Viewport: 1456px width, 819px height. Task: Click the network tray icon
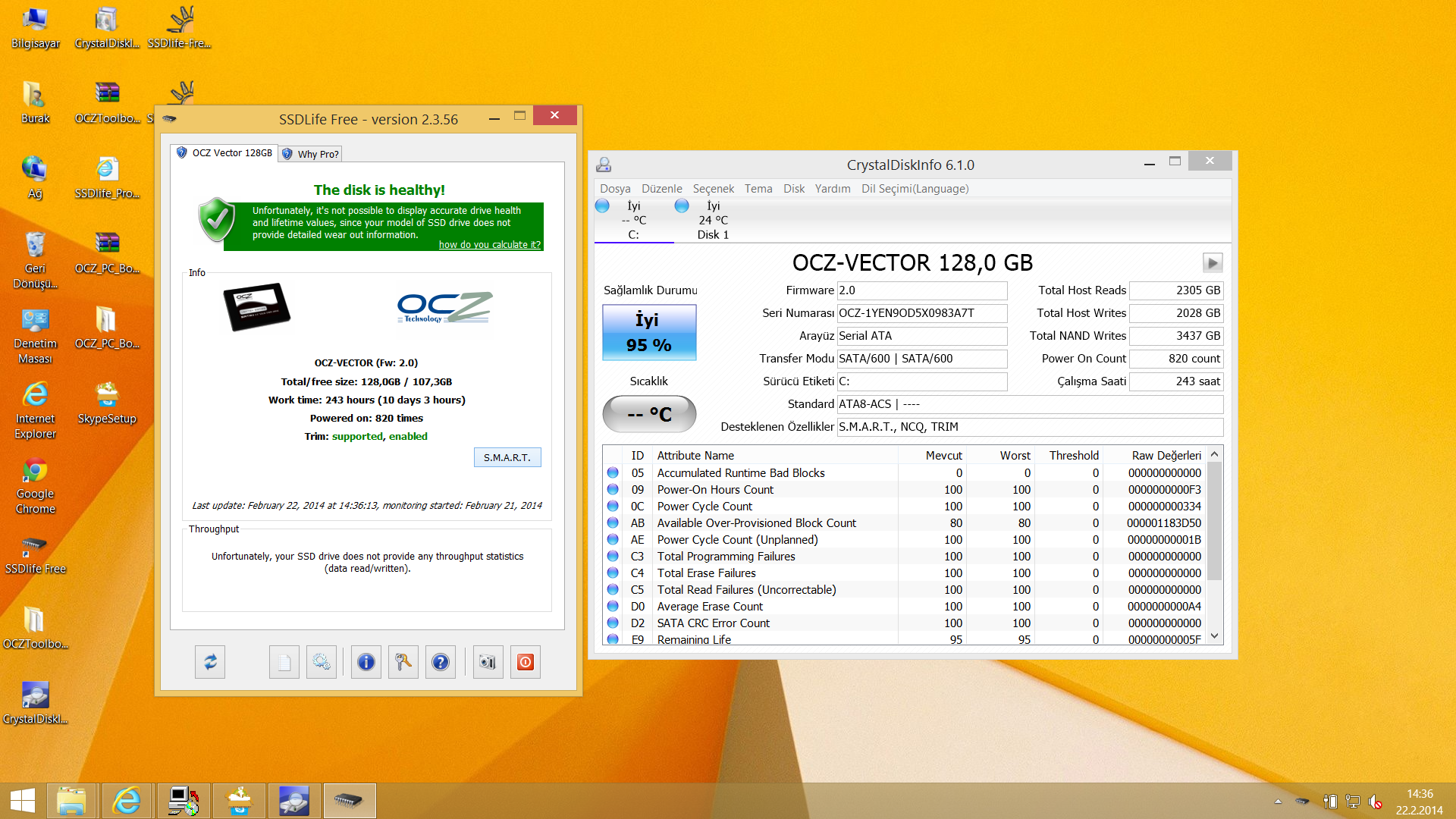tap(1353, 801)
